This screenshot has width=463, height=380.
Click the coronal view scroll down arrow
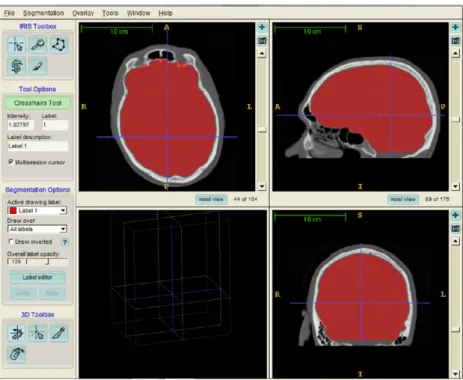tap(455, 374)
